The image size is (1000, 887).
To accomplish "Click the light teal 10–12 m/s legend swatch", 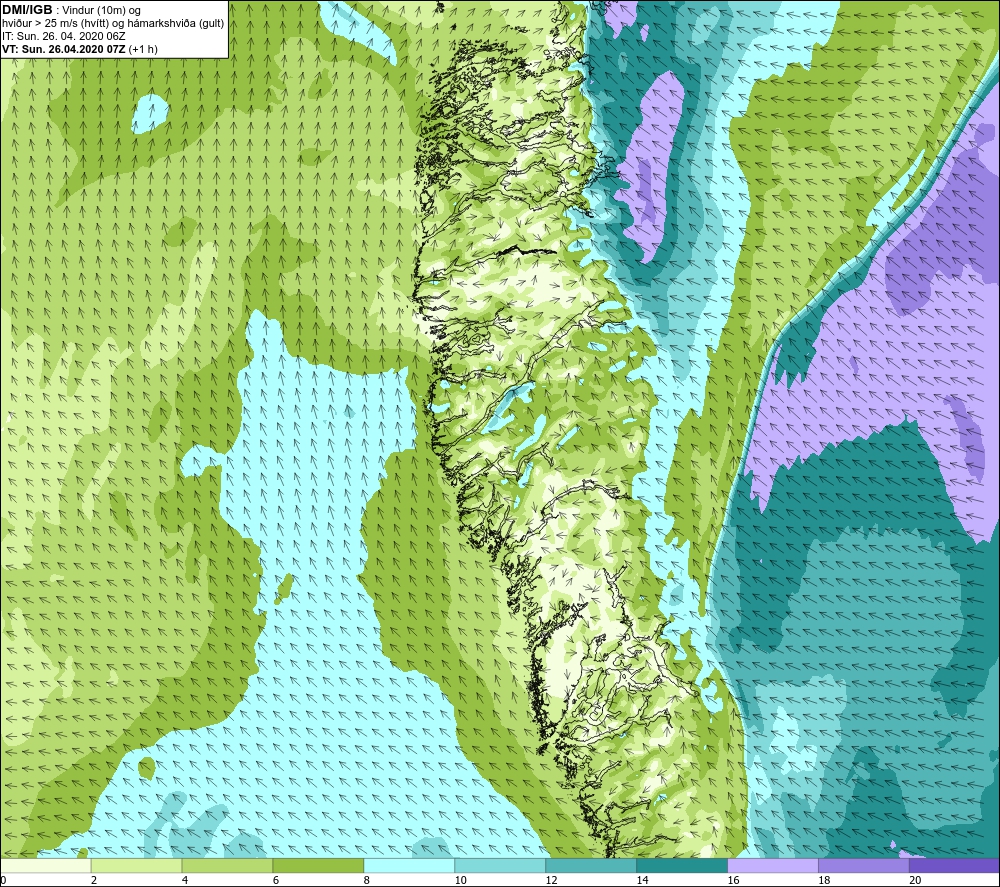I will coord(500,865).
